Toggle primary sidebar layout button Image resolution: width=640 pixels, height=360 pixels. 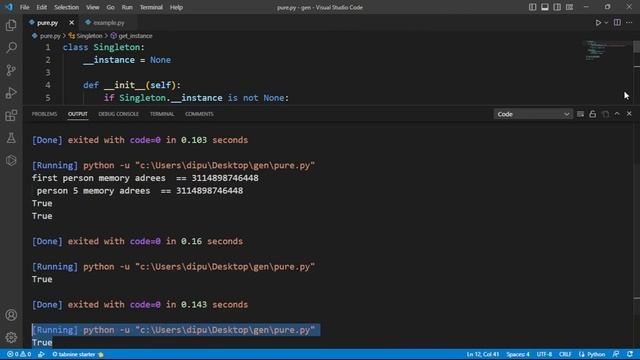click(532, 7)
